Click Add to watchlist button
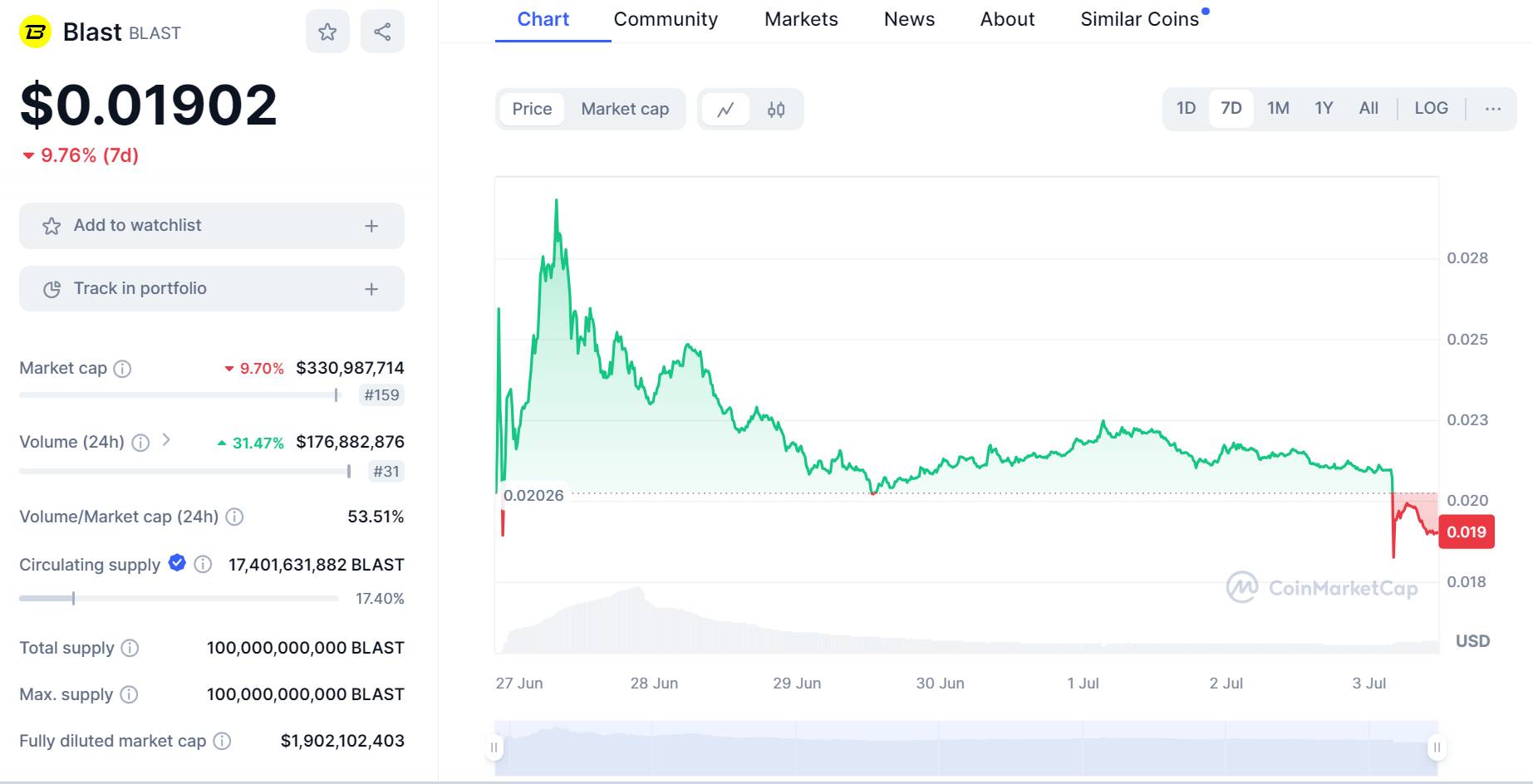The height and width of the screenshot is (784, 1533). click(x=212, y=226)
